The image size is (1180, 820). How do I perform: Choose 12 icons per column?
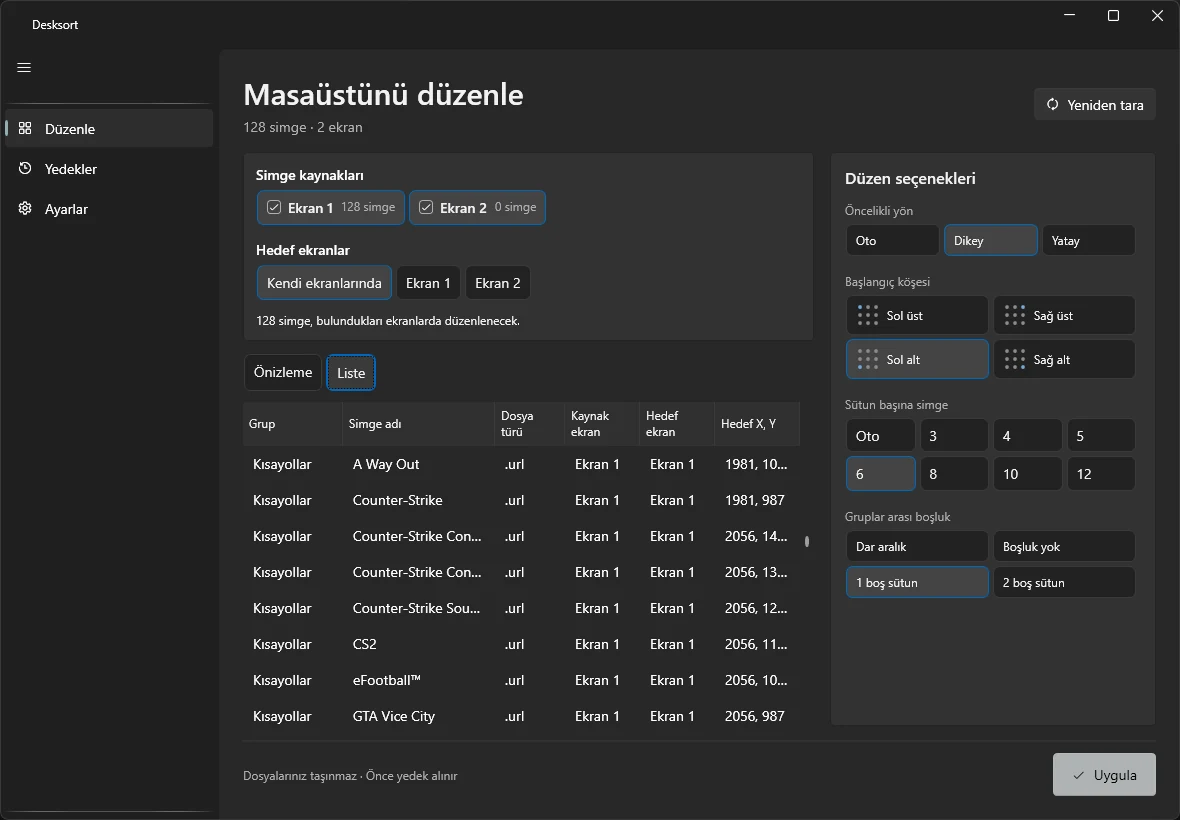tap(1101, 474)
